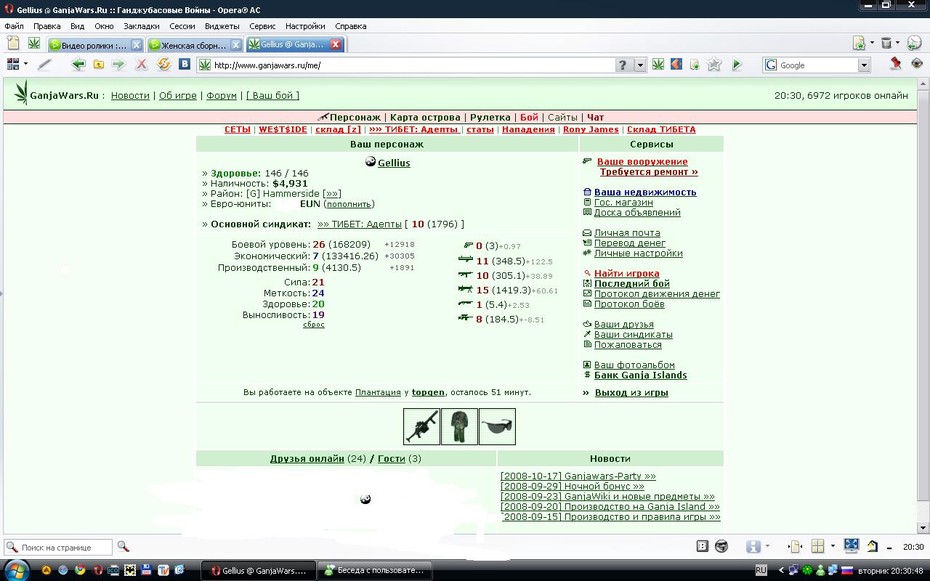Viewport: 930px width, 581px height.
Task: Click the monitor icon in bottom status bar
Action: (851, 545)
